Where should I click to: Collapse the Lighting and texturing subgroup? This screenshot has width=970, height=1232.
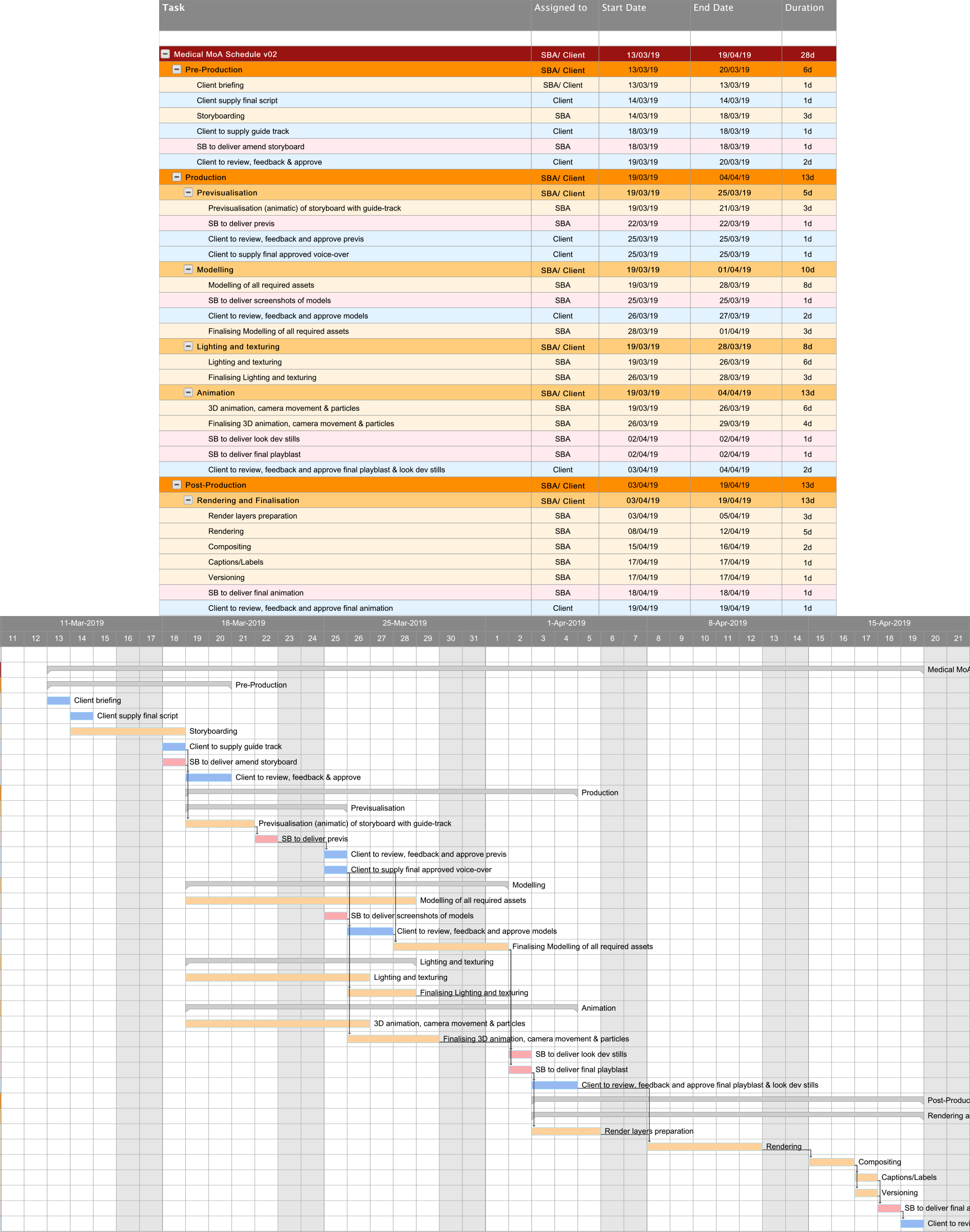click(188, 346)
